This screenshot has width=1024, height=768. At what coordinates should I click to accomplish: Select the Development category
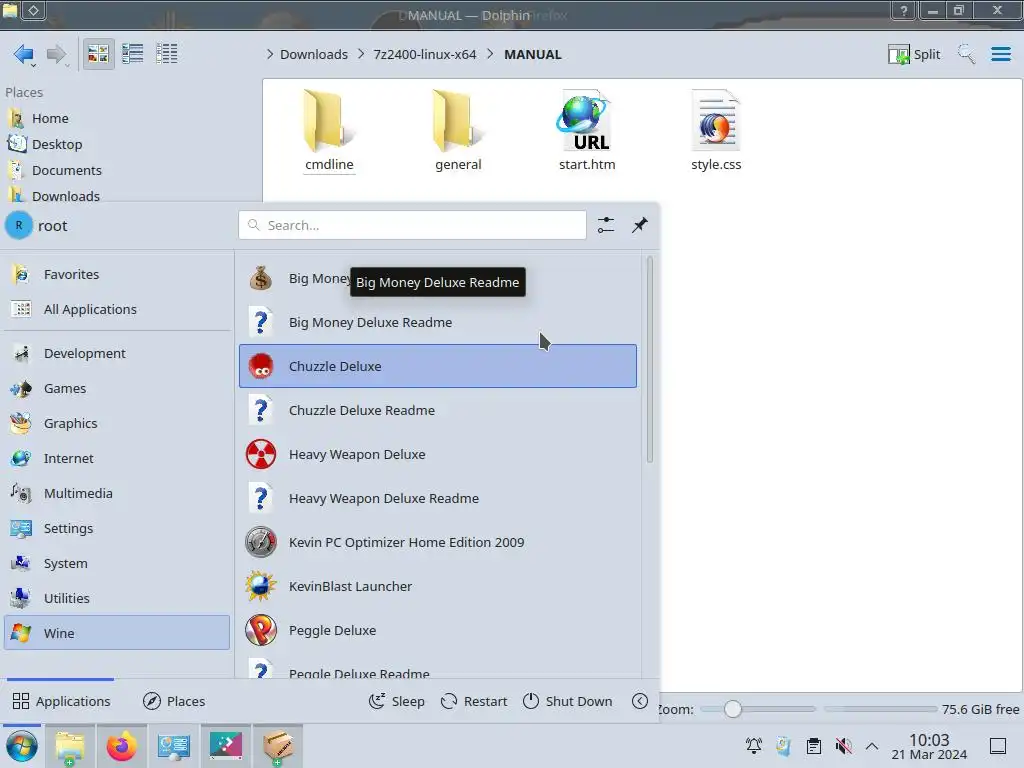click(x=117, y=353)
